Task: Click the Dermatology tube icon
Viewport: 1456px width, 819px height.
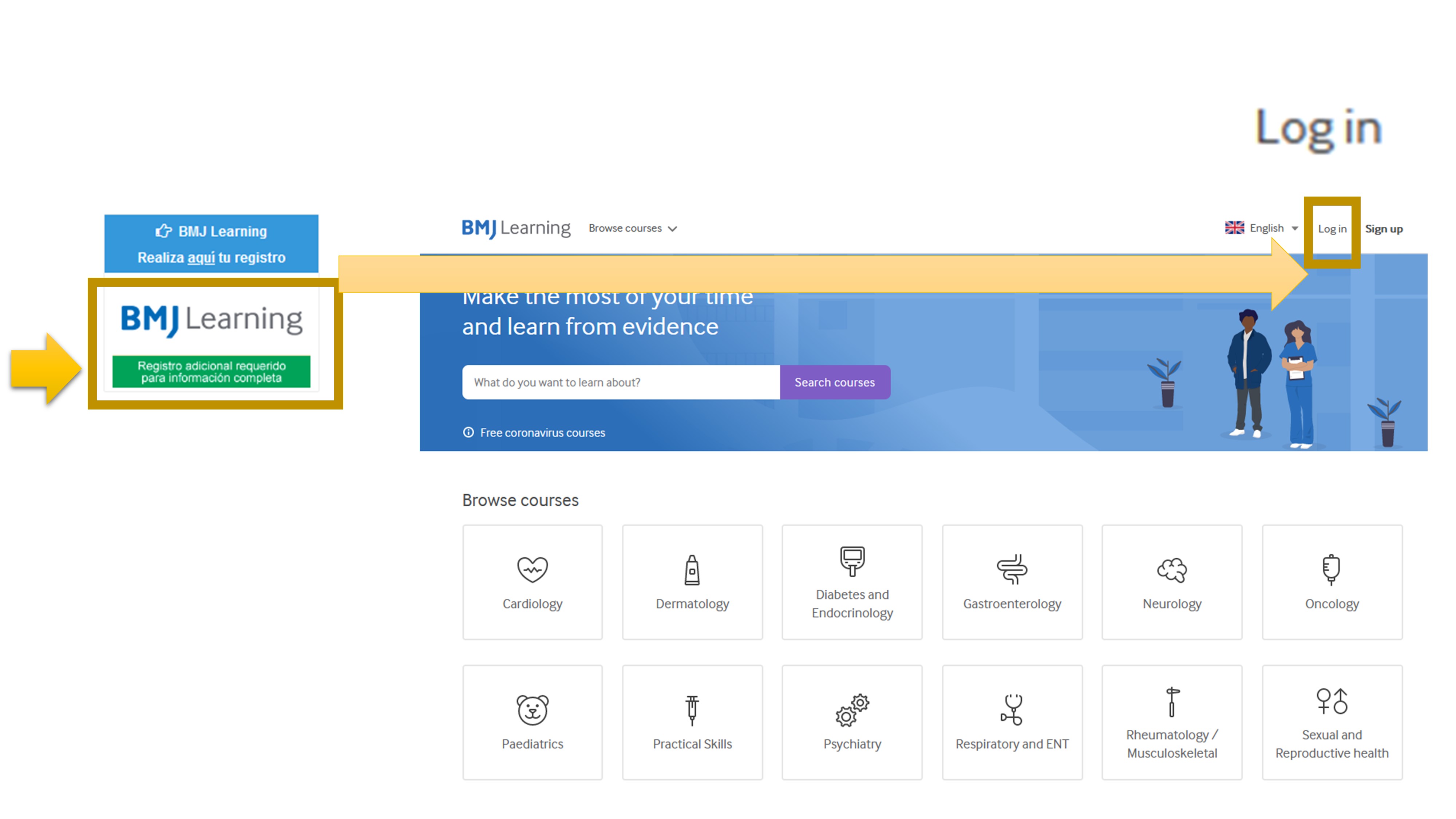Action: (x=692, y=570)
